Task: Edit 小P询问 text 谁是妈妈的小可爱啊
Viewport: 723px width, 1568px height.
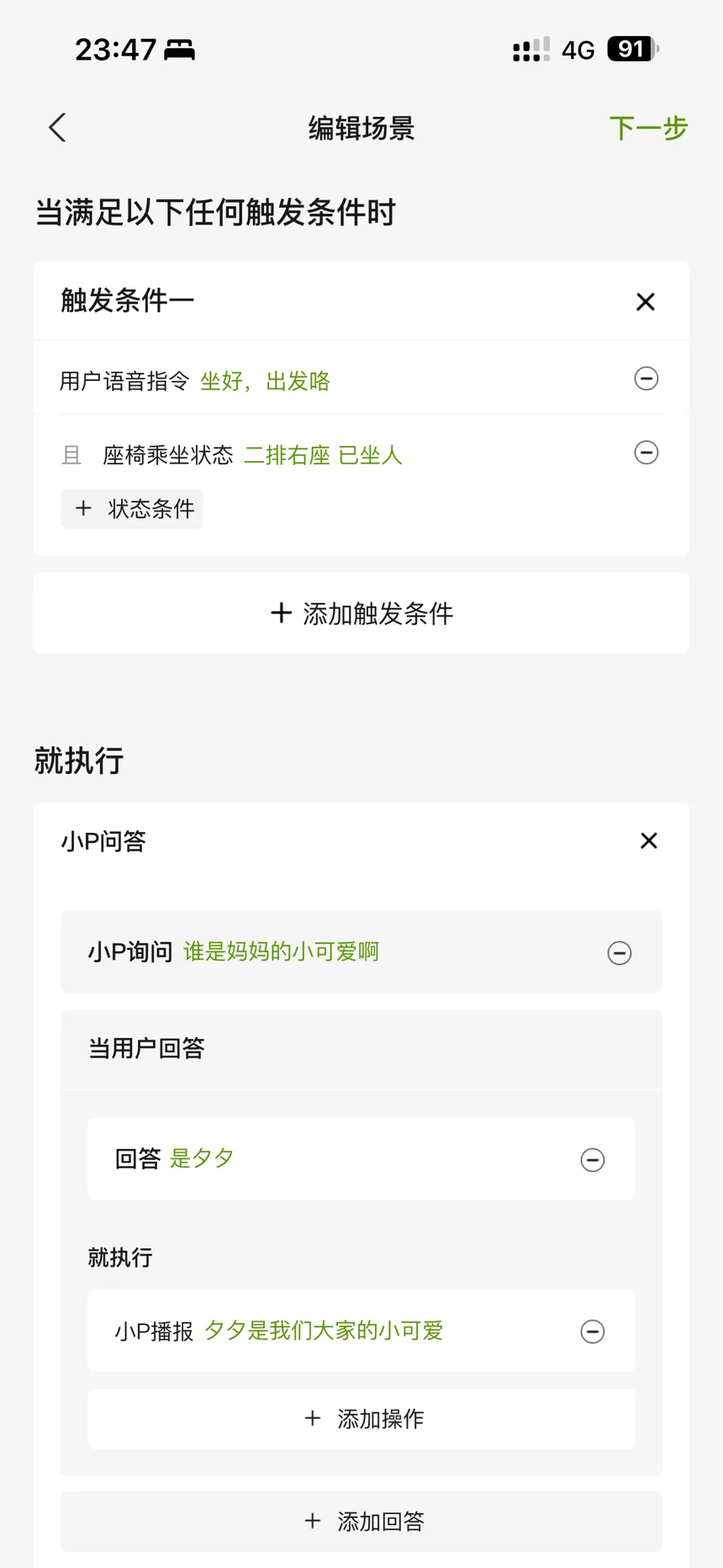Action: (x=281, y=951)
